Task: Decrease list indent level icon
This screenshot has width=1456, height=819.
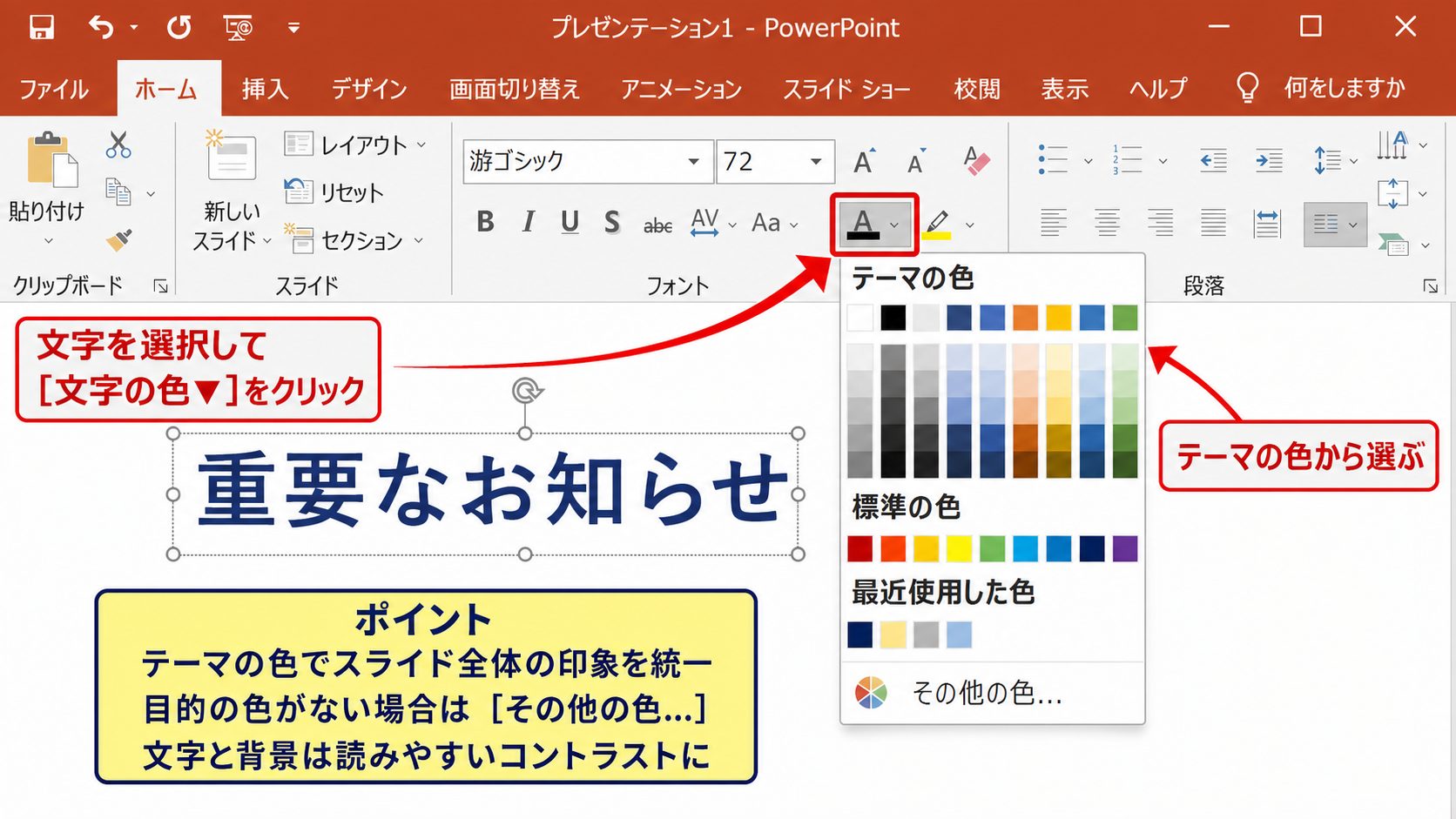Action: [x=1213, y=160]
